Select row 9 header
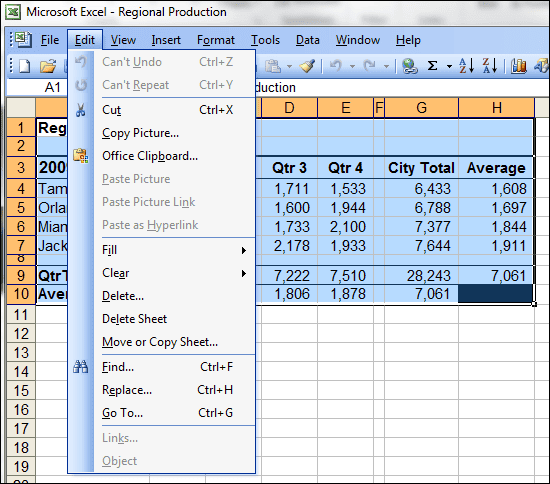The height and width of the screenshot is (484, 550). tap(21, 276)
